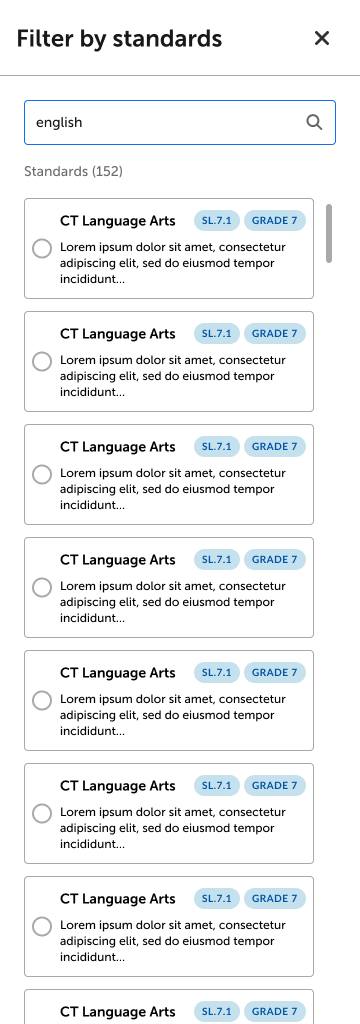360x1024 pixels.
Task: Select the third standard's radio button
Action: [42, 475]
